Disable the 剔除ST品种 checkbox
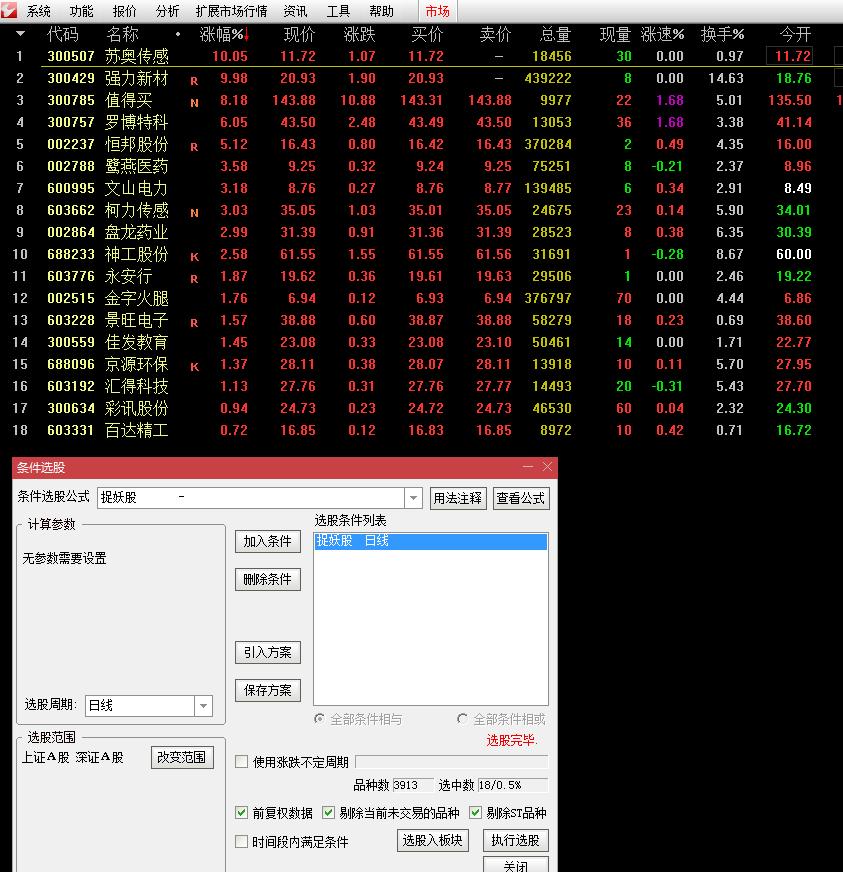Image resolution: width=843 pixels, height=872 pixels. tap(474, 813)
